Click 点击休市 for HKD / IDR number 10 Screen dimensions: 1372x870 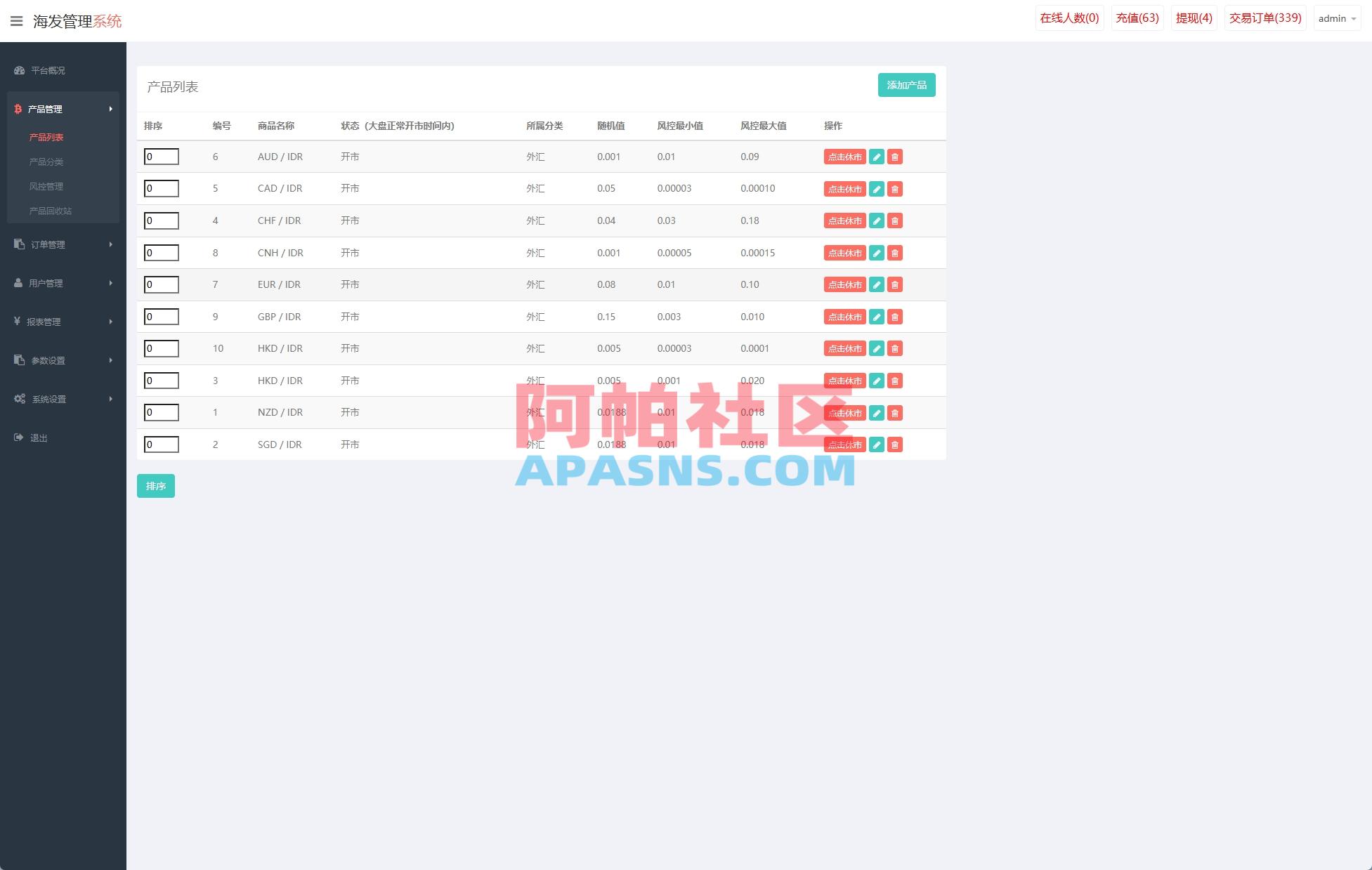(844, 349)
